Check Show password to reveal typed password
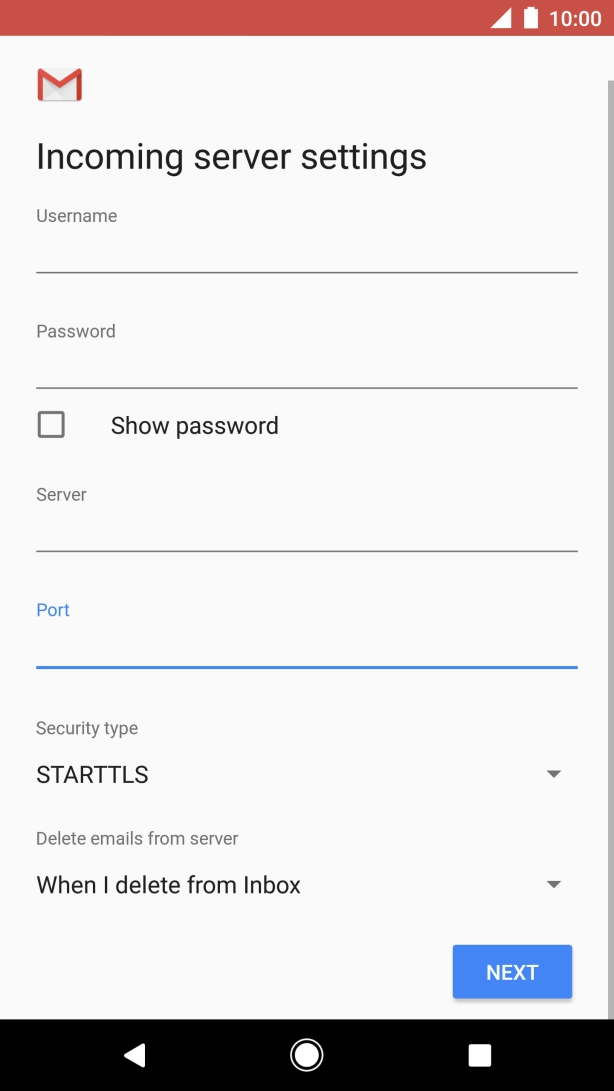The width and height of the screenshot is (614, 1091). pyautogui.click(x=50, y=424)
